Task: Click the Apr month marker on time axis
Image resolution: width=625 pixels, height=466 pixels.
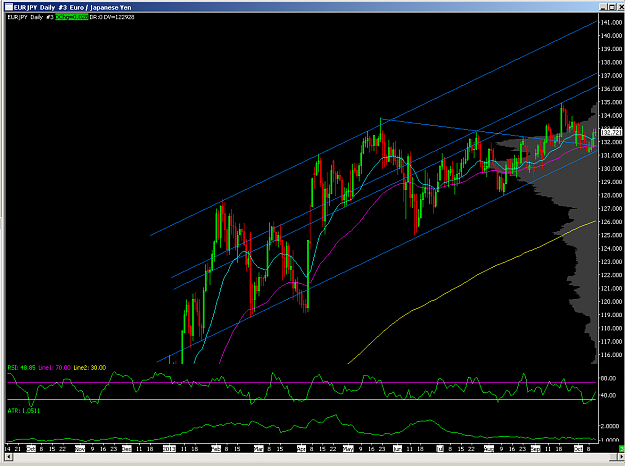Action: pyautogui.click(x=301, y=449)
